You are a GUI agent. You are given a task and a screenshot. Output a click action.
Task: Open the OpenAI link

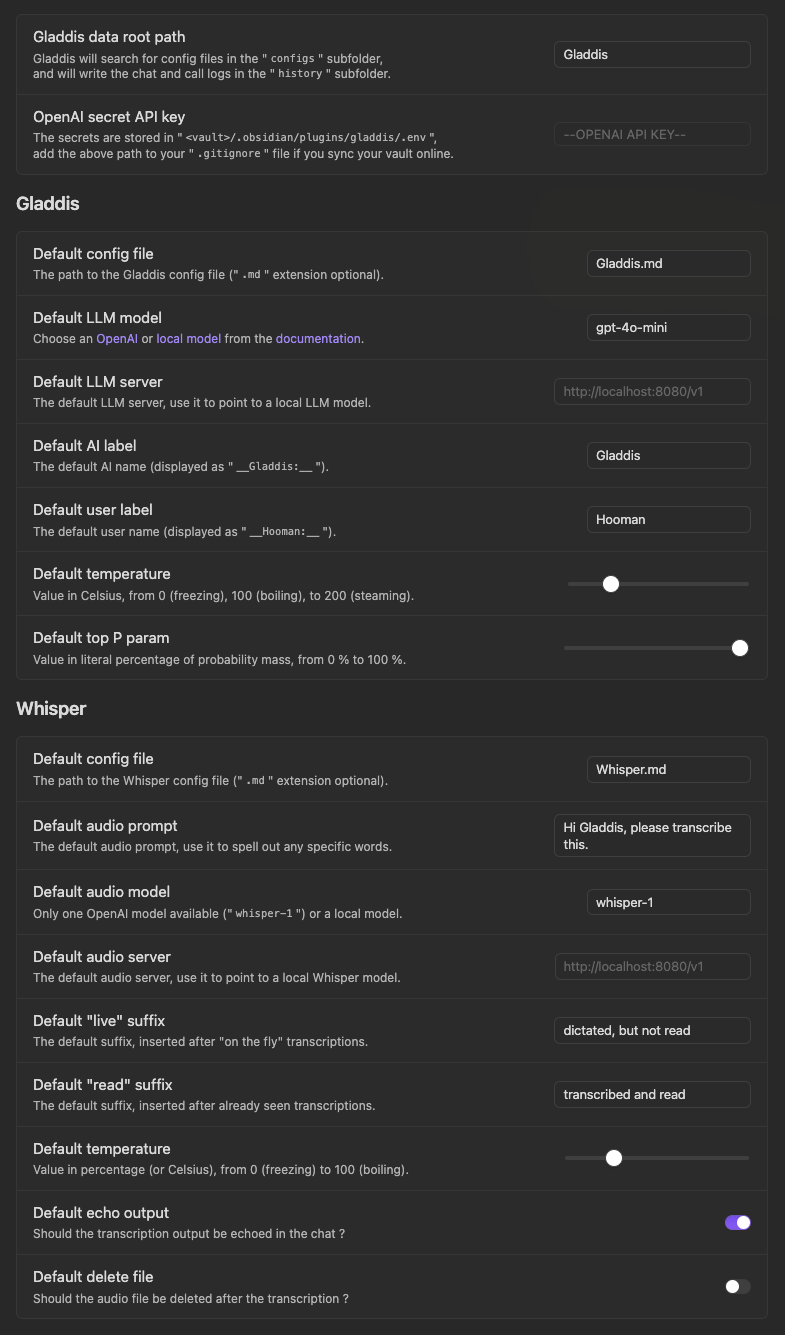[x=116, y=339]
